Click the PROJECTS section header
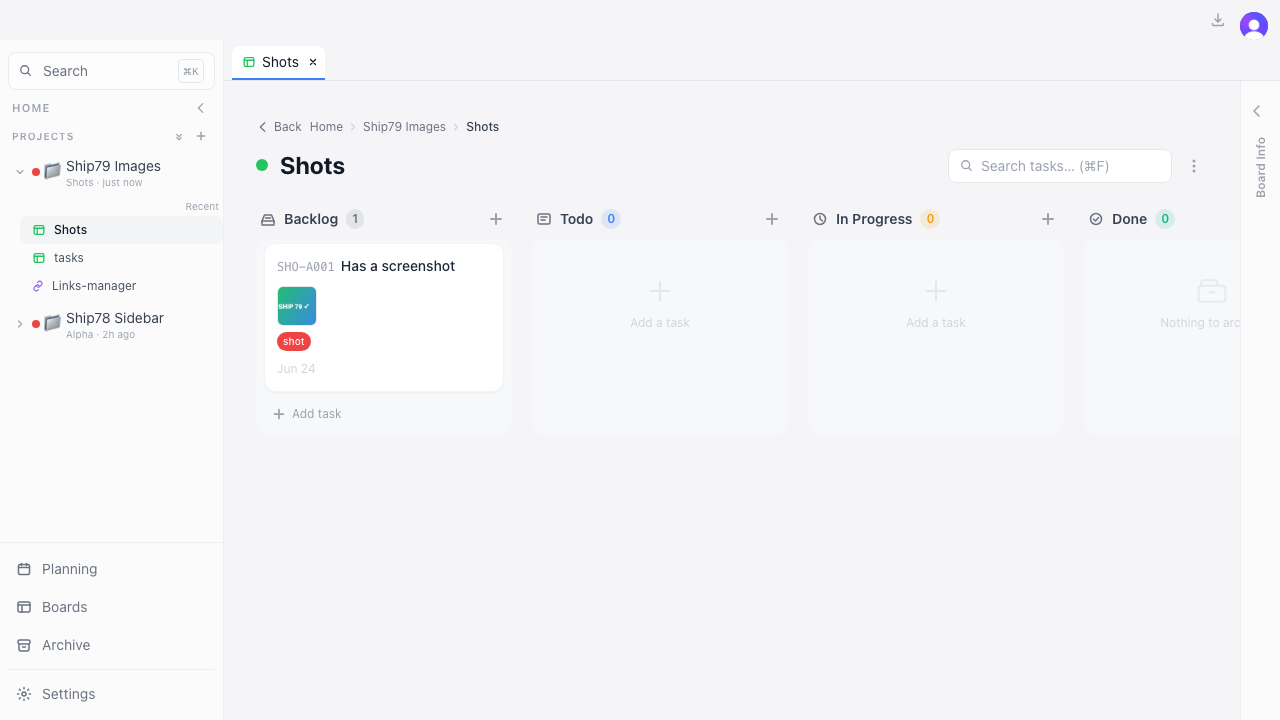1280x720 pixels. [43, 137]
